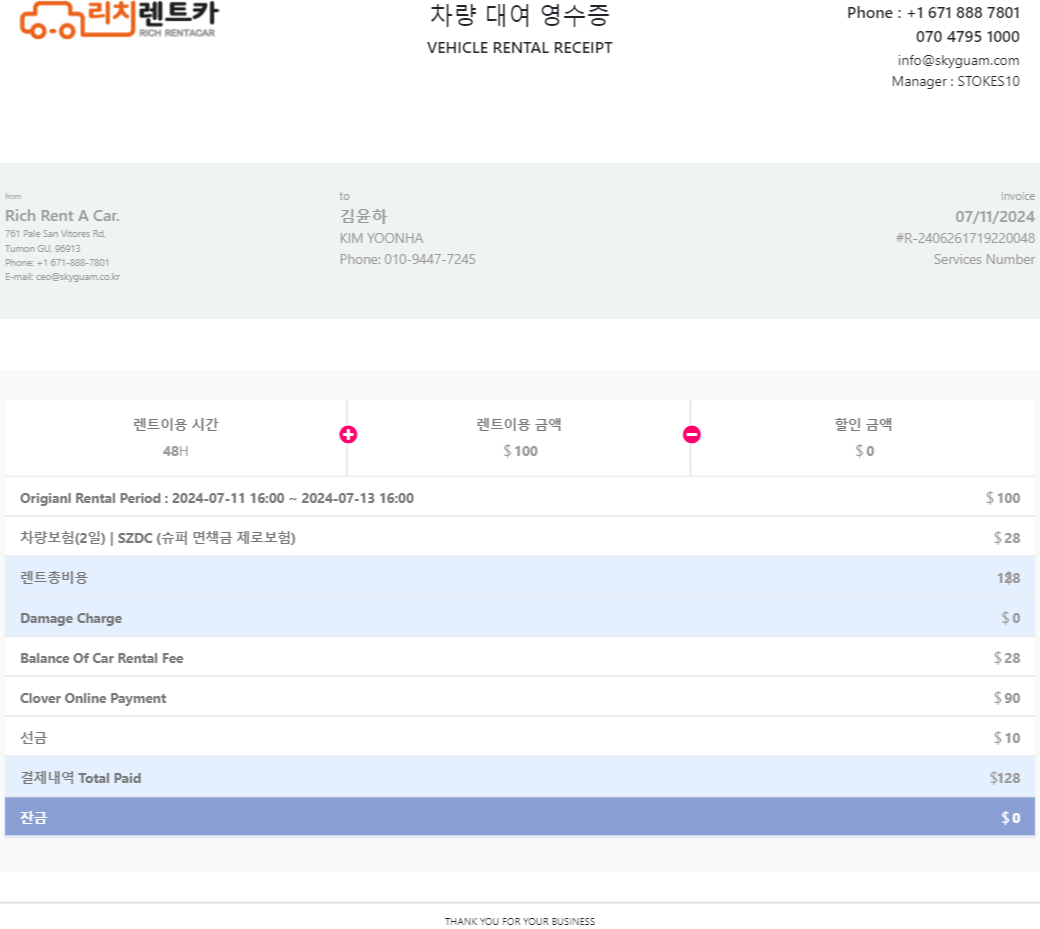Open the info@skyguam.com email link
The image size is (1040, 929).
coord(958,60)
